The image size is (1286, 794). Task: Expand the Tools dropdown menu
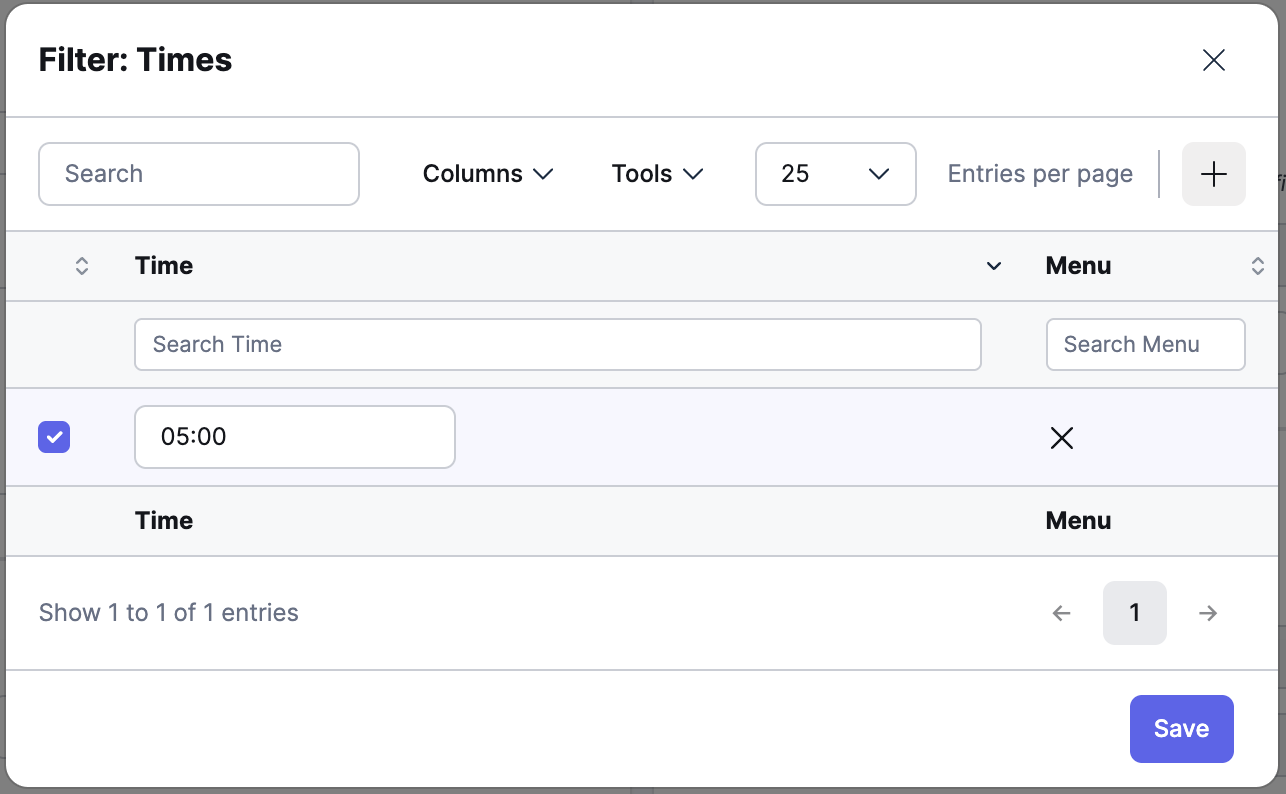(x=657, y=174)
